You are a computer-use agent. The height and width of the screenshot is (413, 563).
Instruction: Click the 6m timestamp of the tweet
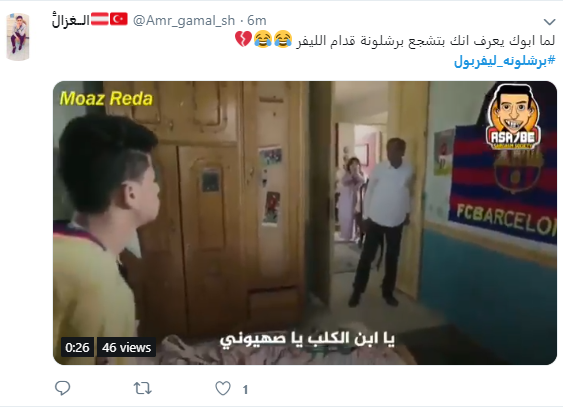257,20
